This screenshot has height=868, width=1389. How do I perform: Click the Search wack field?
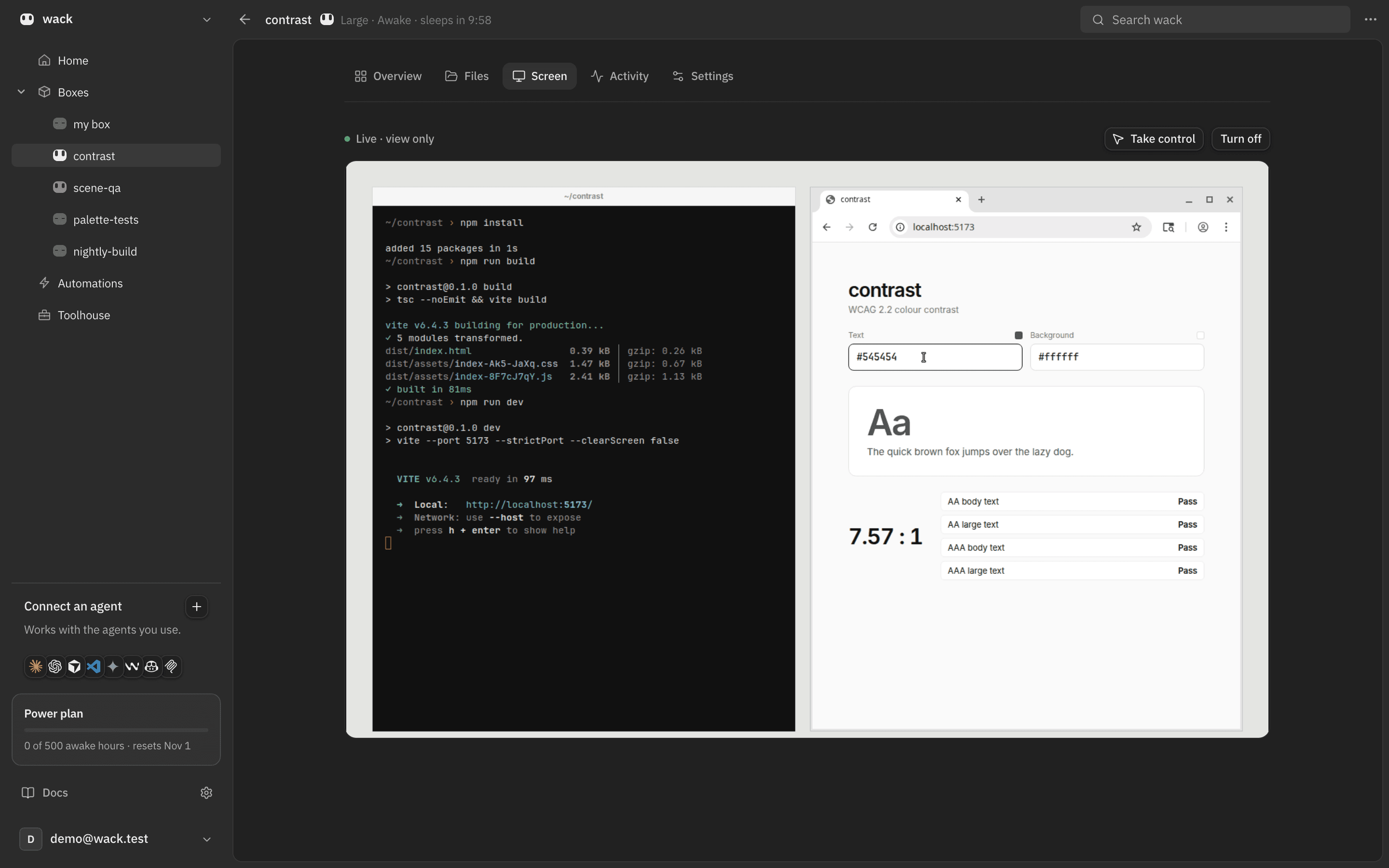[1214, 19]
